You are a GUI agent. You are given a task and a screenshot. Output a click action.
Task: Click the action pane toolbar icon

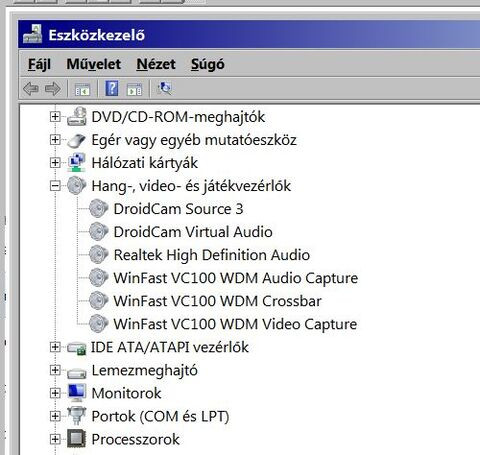[134, 90]
